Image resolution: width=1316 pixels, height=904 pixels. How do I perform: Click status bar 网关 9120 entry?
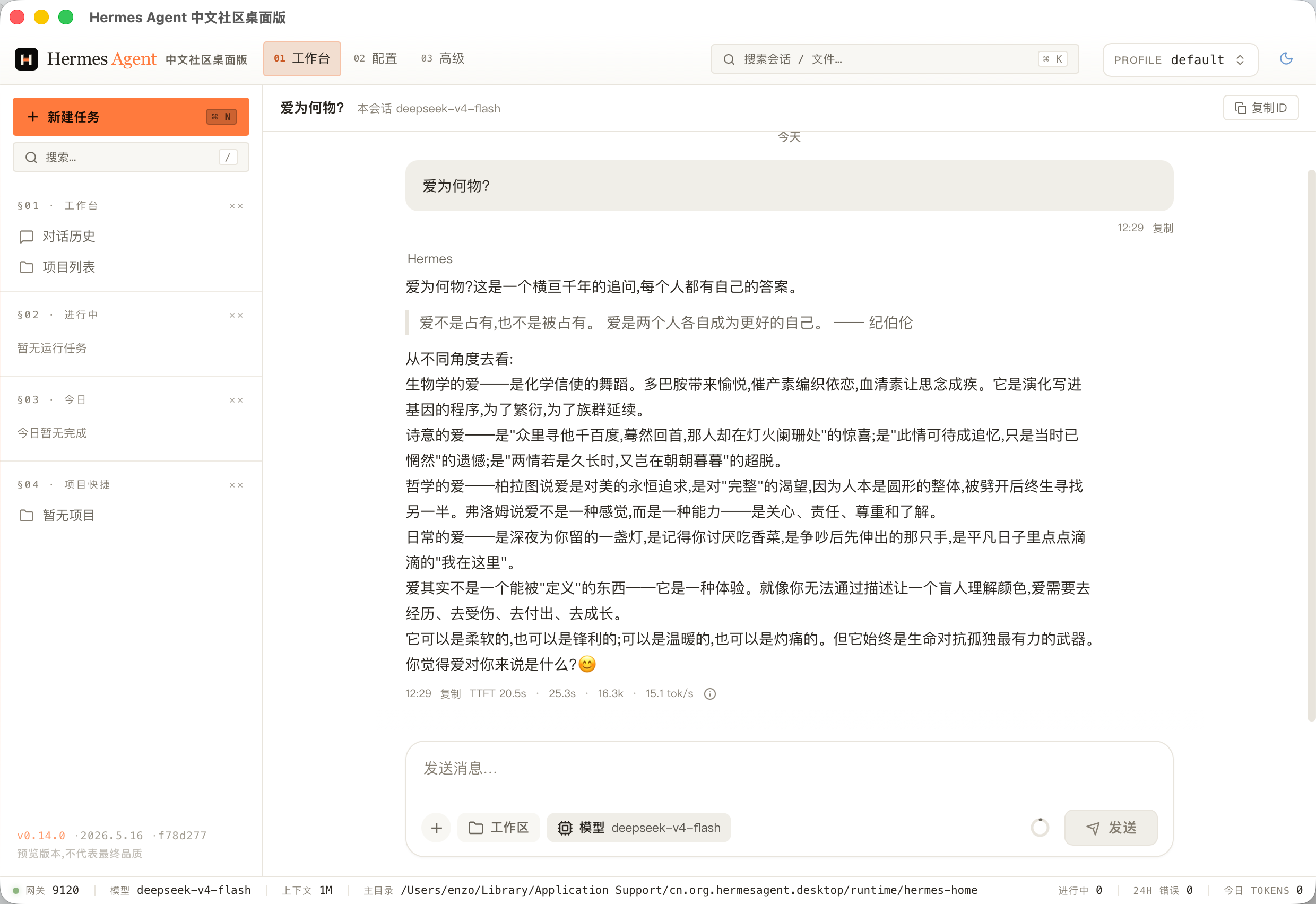pyautogui.click(x=47, y=890)
